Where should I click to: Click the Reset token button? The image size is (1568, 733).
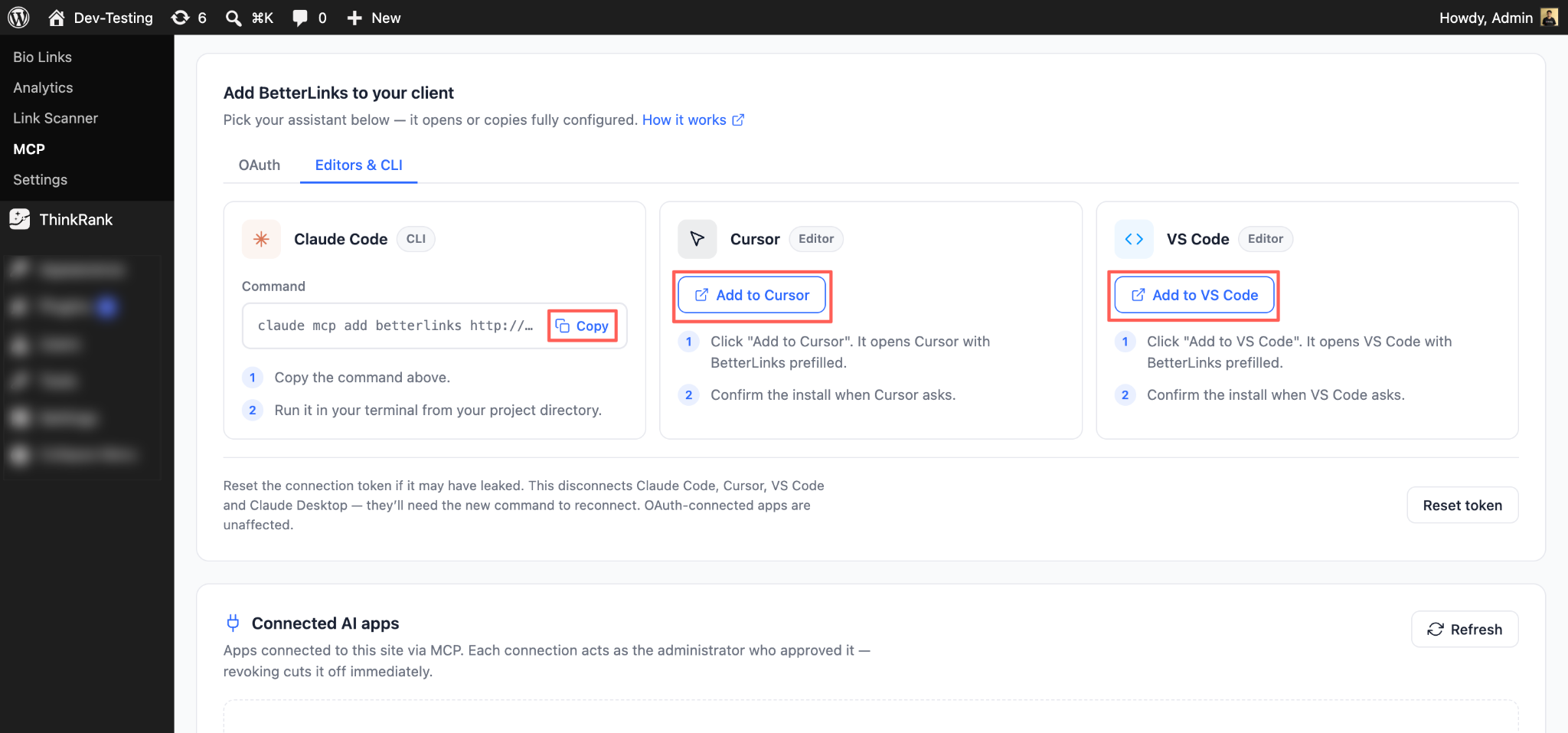(x=1462, y=506)
